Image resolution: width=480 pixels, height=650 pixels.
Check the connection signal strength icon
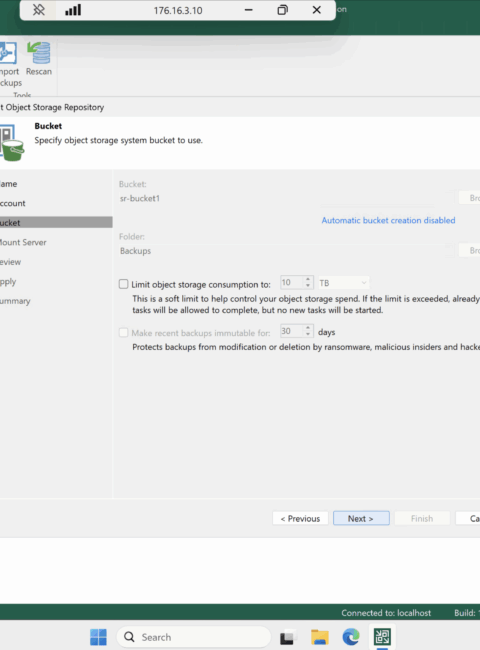point(73,10)
